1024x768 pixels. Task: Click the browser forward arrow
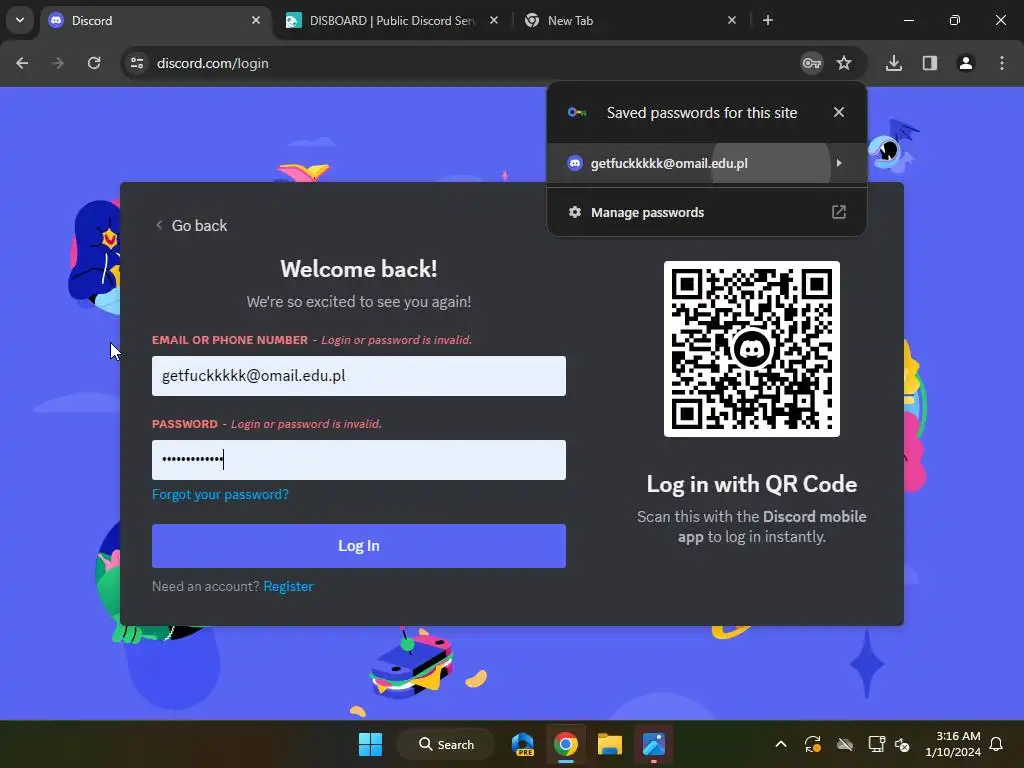click(x=58, y=63)
